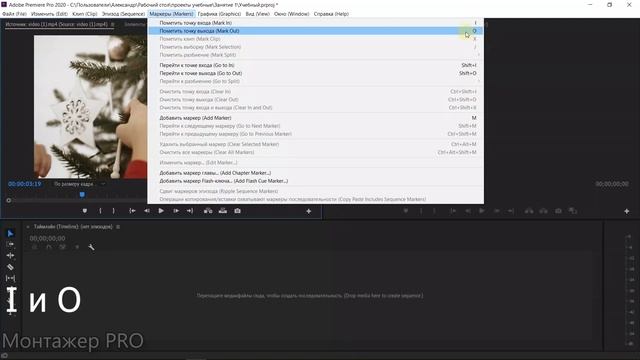Click Lift button in Program monitor

(529, 211)
